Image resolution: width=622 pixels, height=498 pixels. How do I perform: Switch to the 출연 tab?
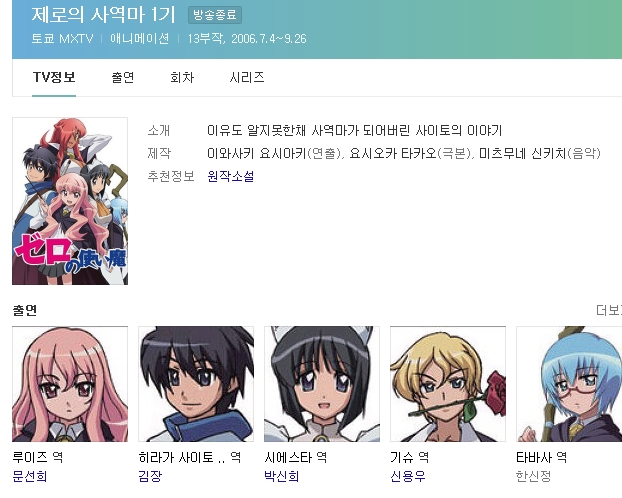[123, 77]
